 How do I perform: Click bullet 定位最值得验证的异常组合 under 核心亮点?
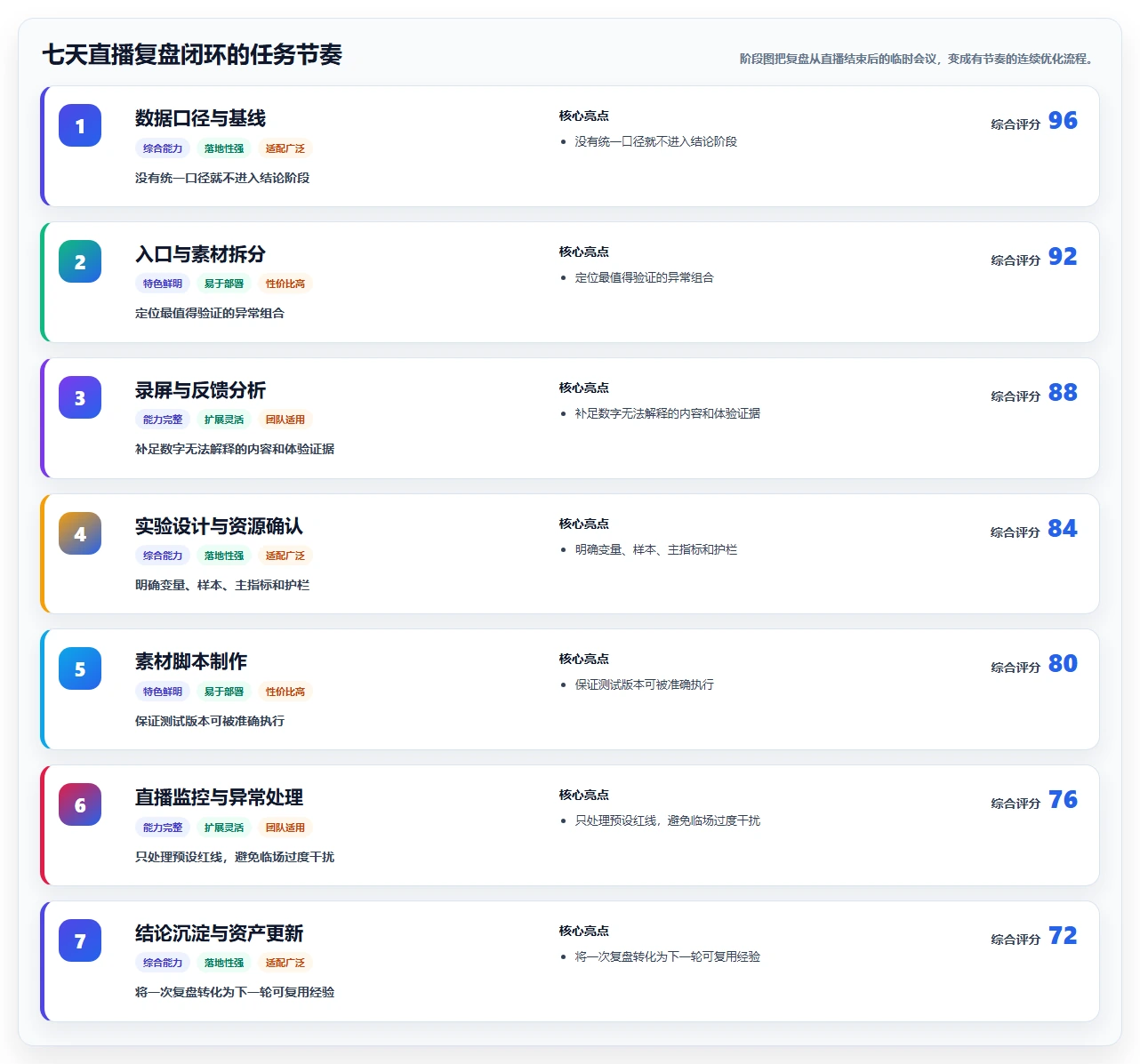click(x=644, y=277)
